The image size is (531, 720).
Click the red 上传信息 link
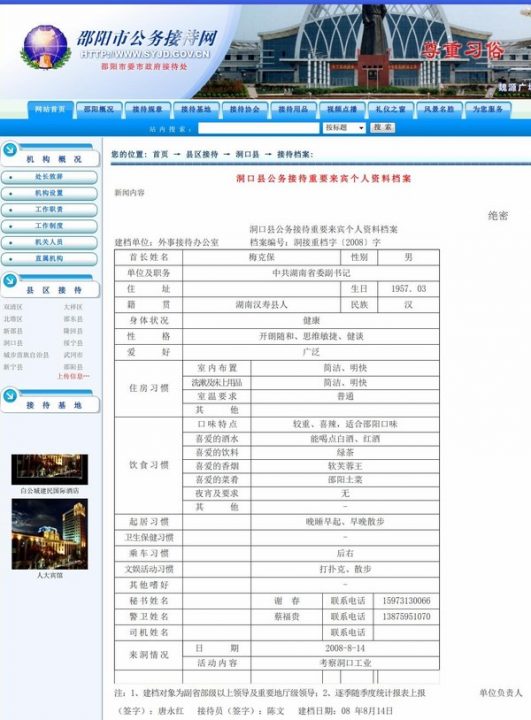(73, 376)
